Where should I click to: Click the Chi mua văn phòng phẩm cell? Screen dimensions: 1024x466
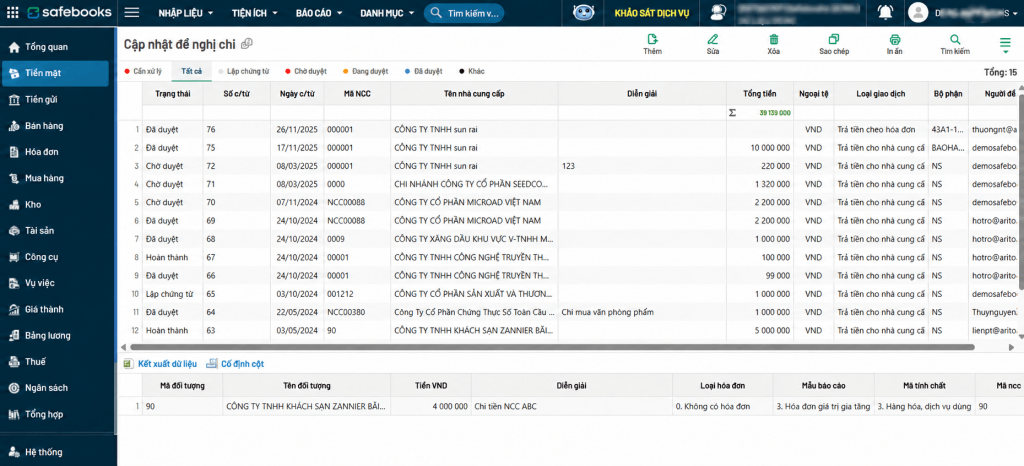point(643,313)
